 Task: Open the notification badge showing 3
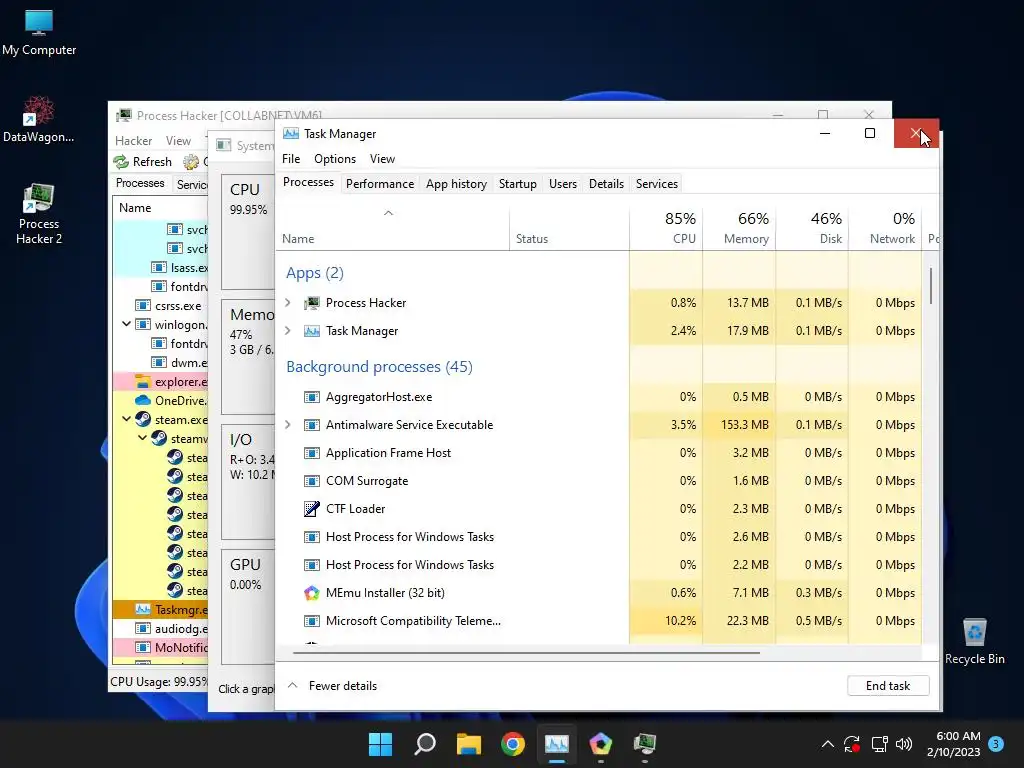[x=996, y=744]
